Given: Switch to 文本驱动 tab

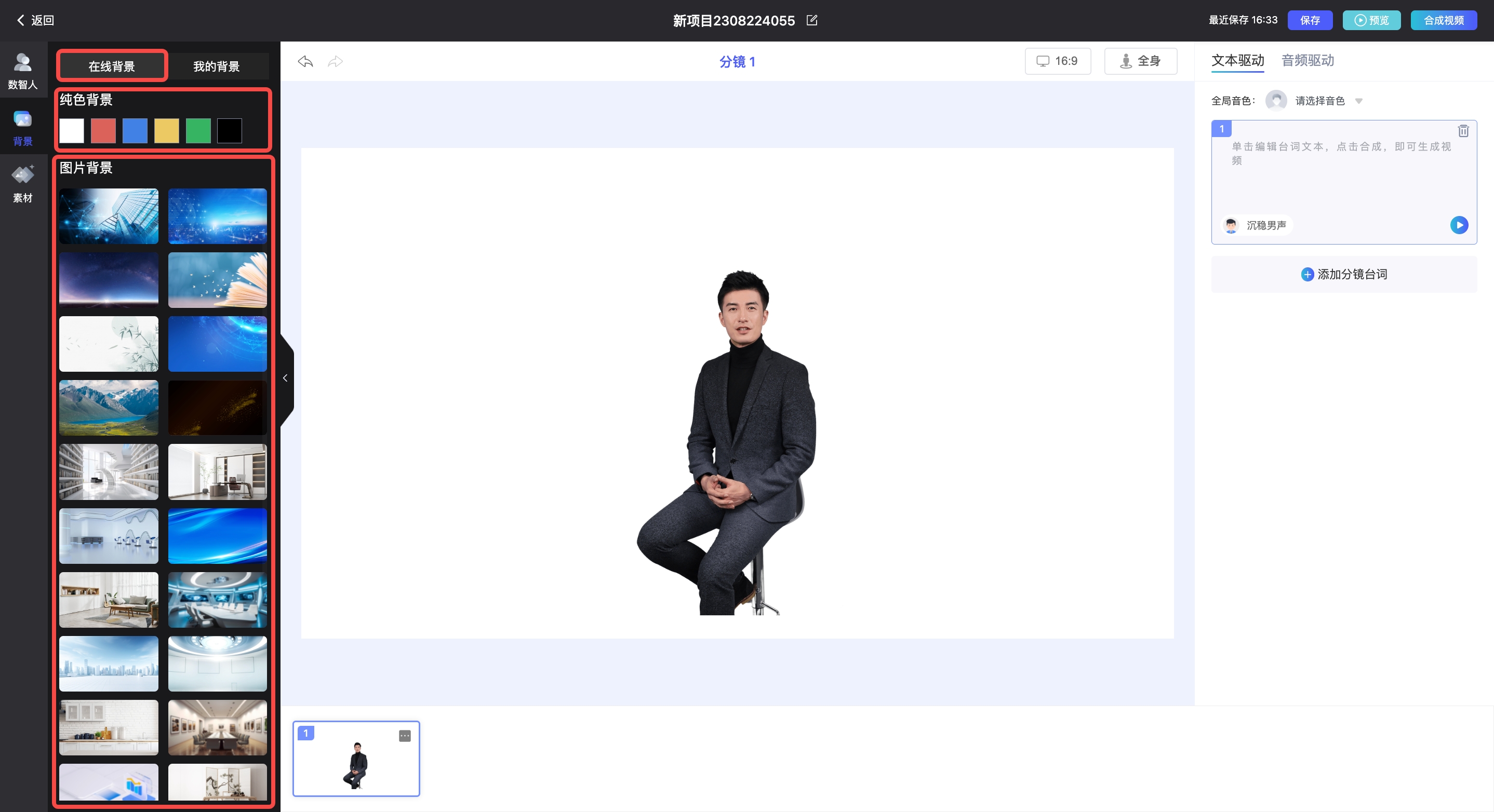Looking at the screenshot, I should coord(1238,60).
